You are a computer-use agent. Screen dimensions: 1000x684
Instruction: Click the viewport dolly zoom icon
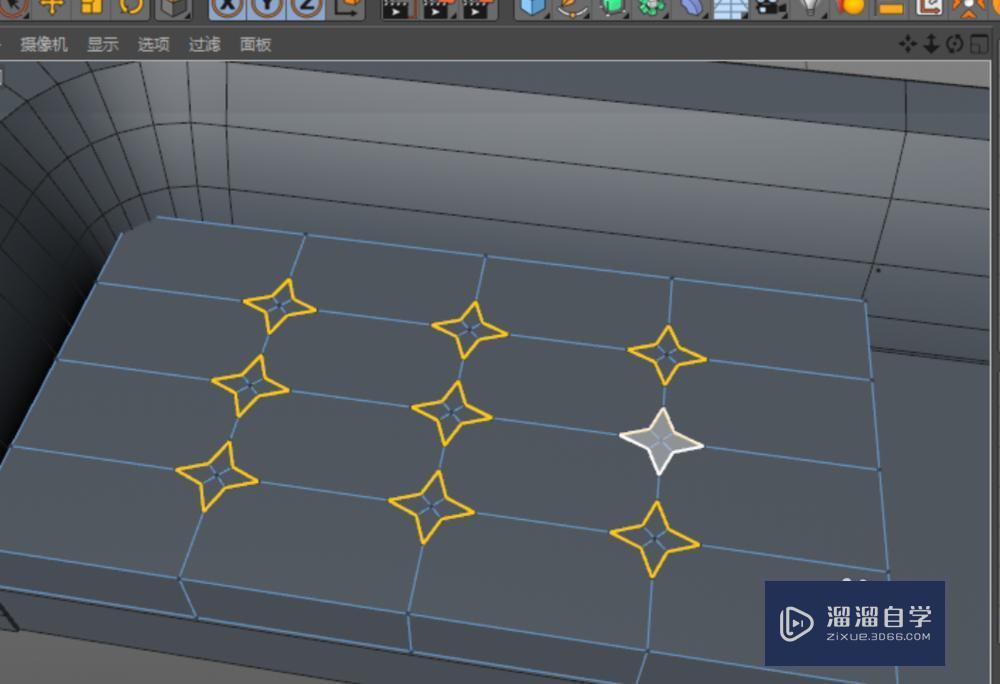pyautogui.click(x=931, y=44)
